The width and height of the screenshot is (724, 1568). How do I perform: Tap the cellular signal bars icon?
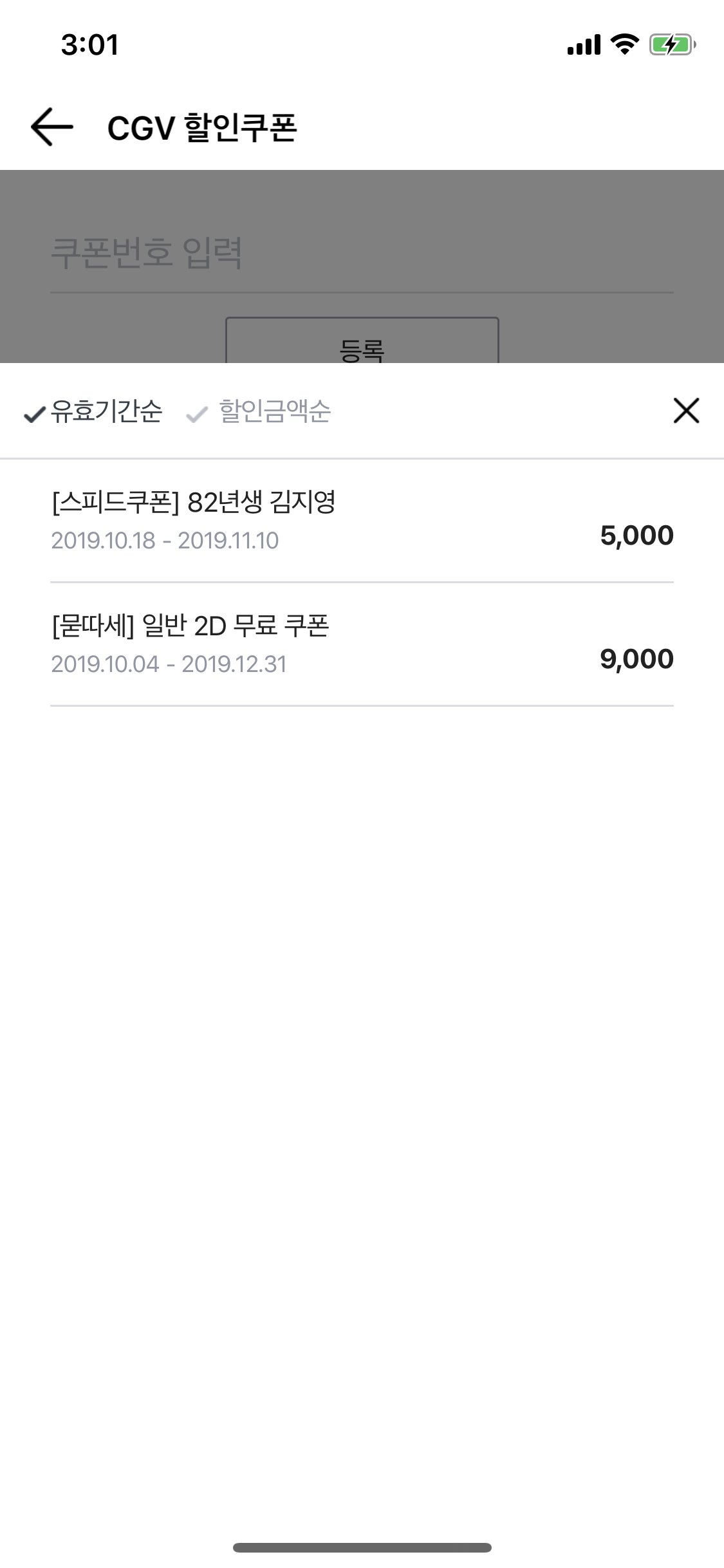(584, 44)
